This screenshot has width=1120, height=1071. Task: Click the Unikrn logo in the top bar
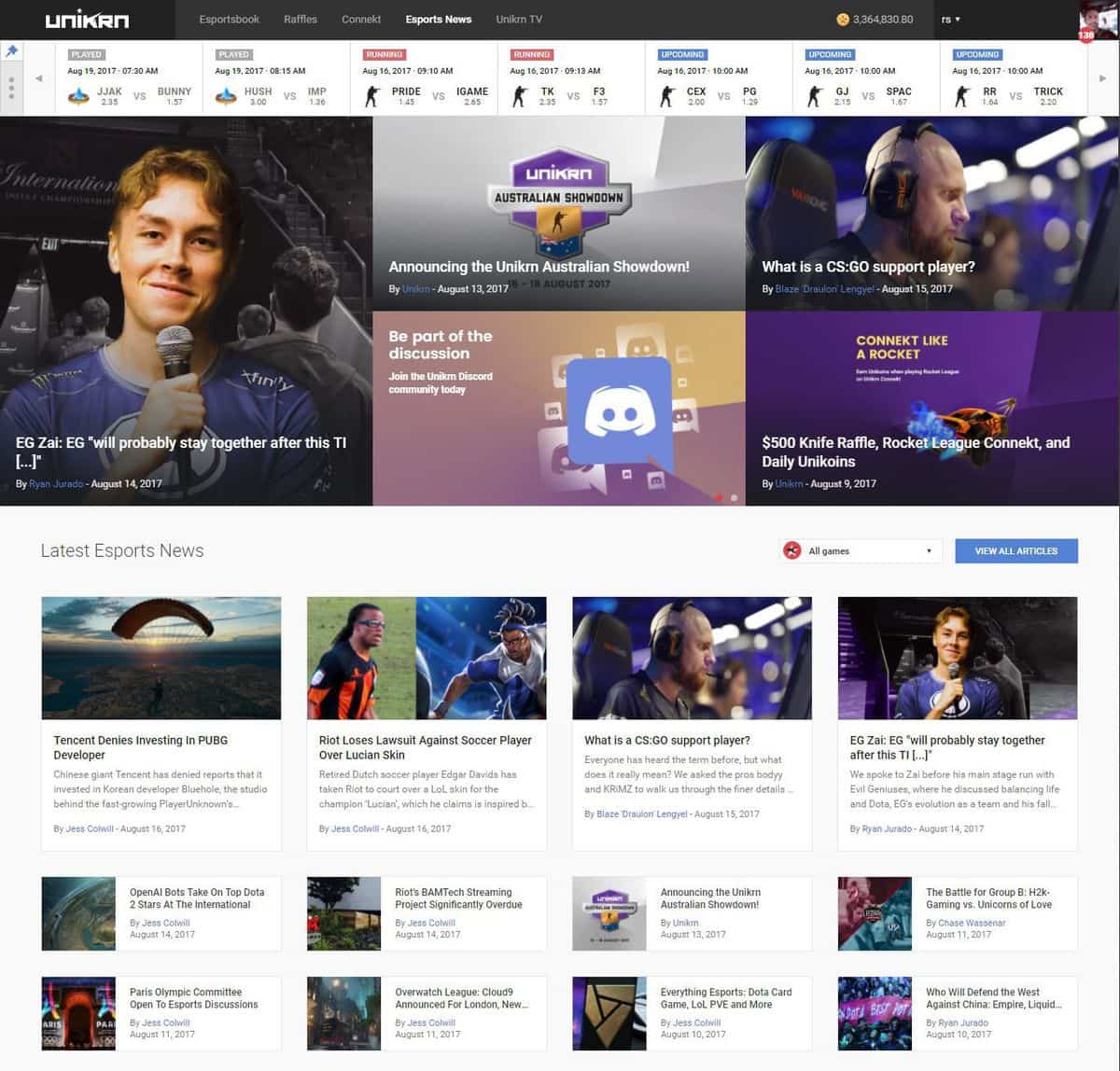87,19
